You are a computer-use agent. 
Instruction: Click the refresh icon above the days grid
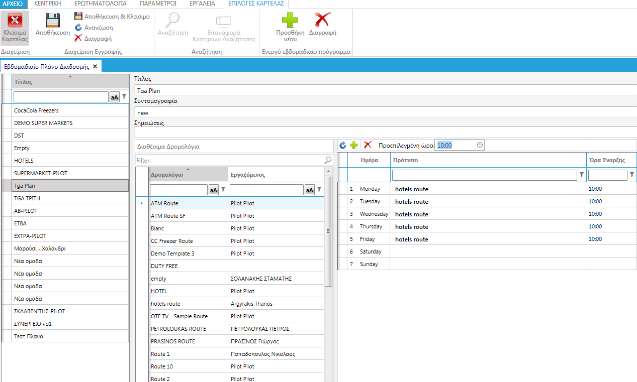pyautogui.click(x=342, y=145)
